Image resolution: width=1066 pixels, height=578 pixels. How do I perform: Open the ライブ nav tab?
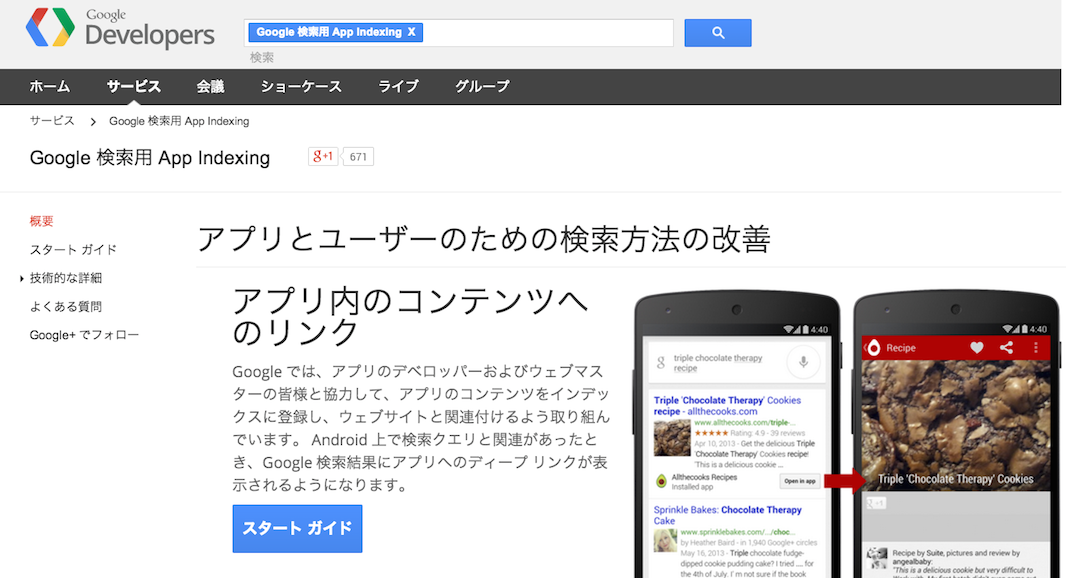pos(398,86)
